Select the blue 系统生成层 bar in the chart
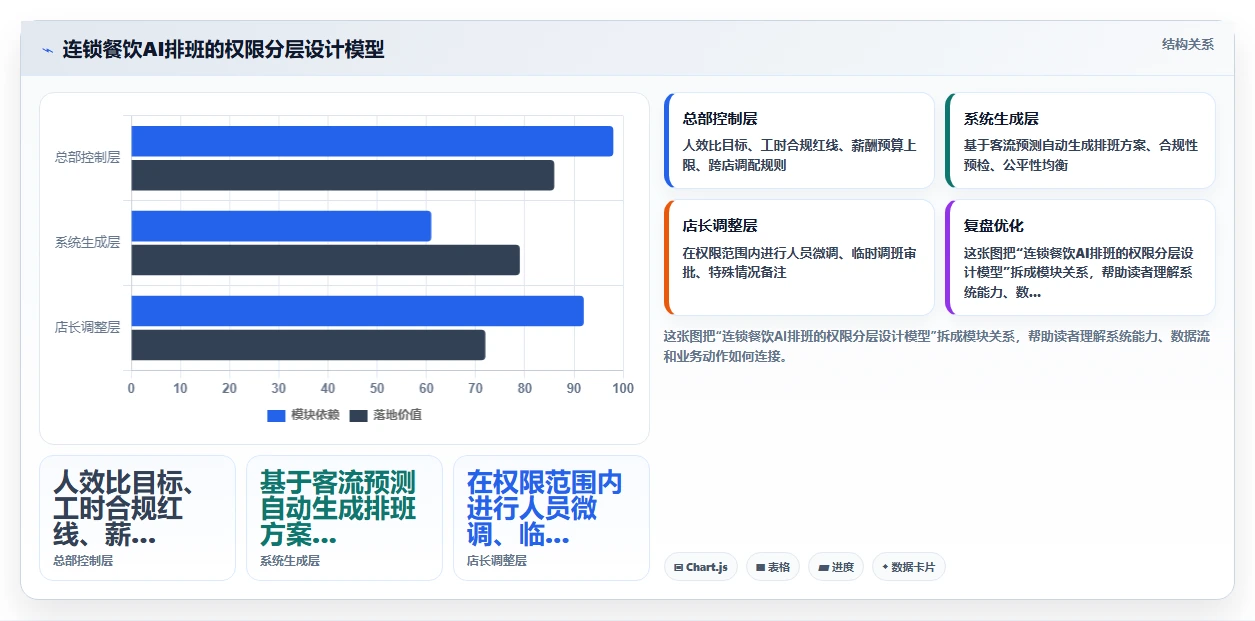The image size is (1255, 621). (x=281, y=226)
